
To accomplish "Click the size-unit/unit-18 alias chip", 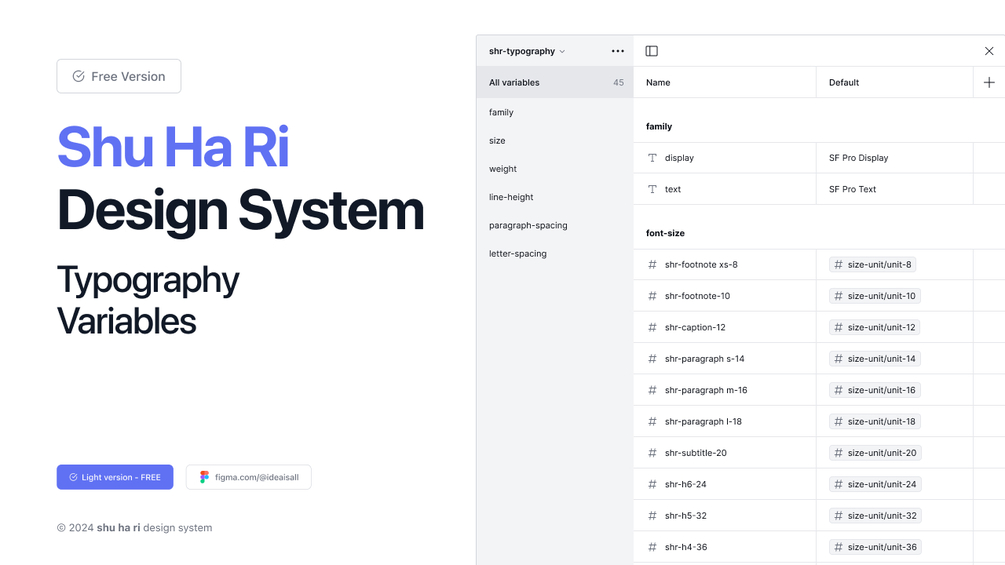I will 875,422.
